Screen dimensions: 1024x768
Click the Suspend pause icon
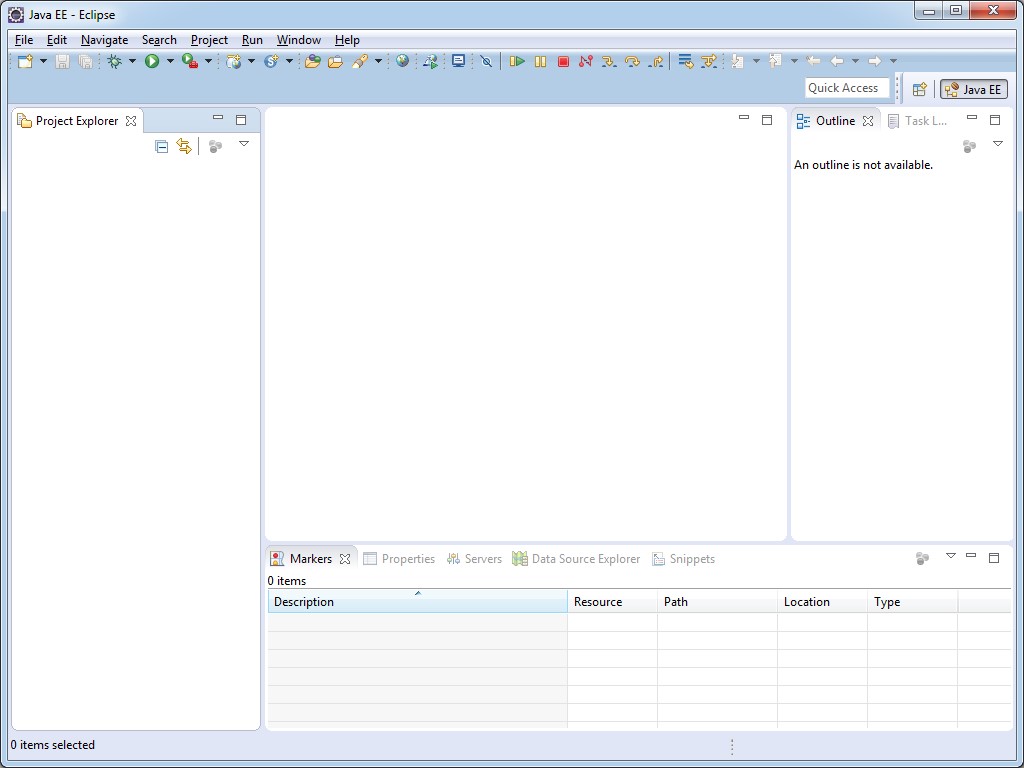click(540, 61)
